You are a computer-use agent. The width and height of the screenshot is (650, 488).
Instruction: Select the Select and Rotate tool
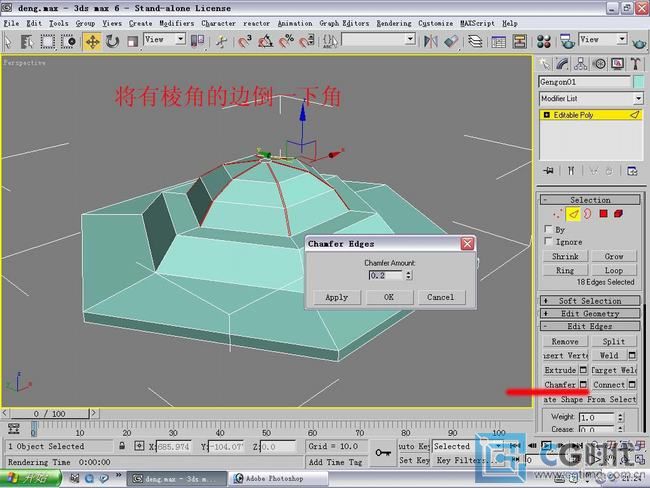point(112,41)
